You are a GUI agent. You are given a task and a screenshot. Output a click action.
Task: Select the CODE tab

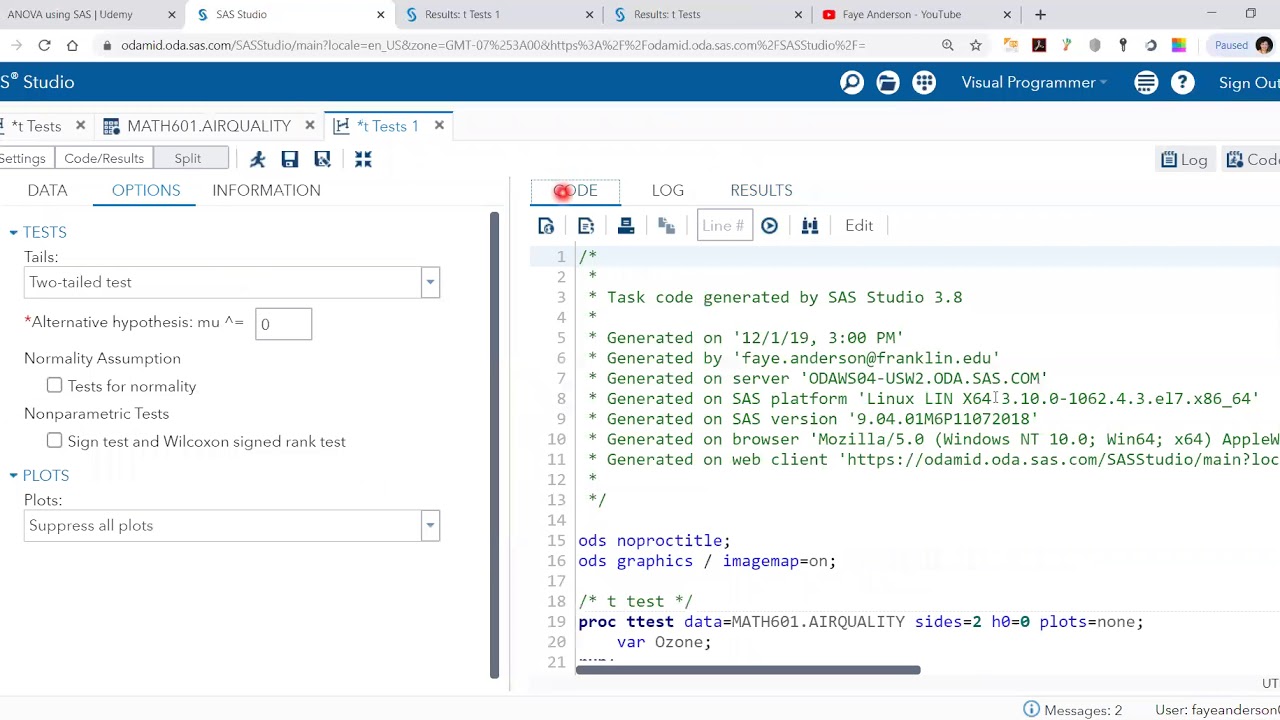click(x=575, y=190)
